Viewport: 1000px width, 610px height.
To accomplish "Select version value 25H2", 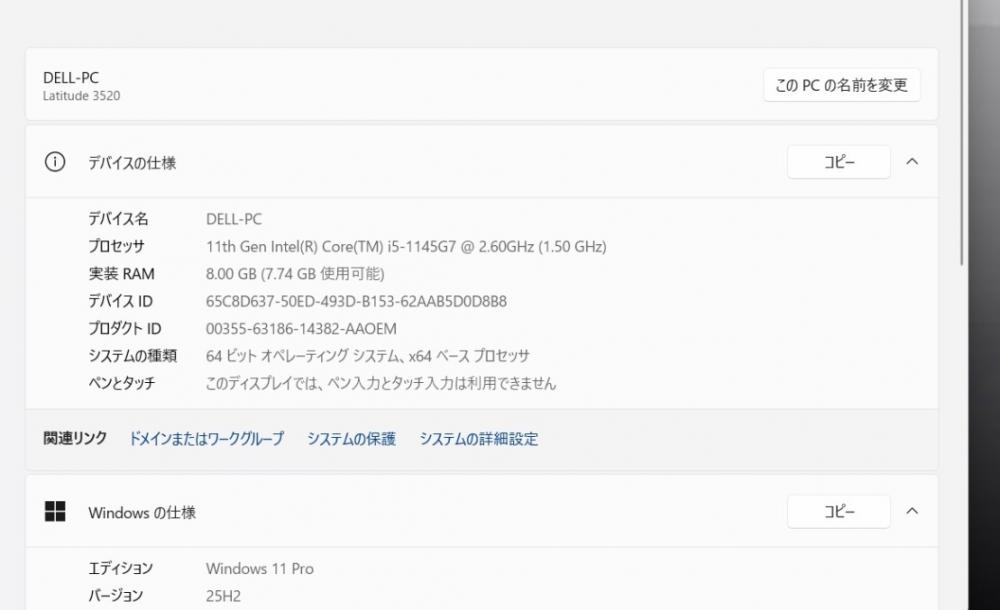I will click(x=223, y=596).
